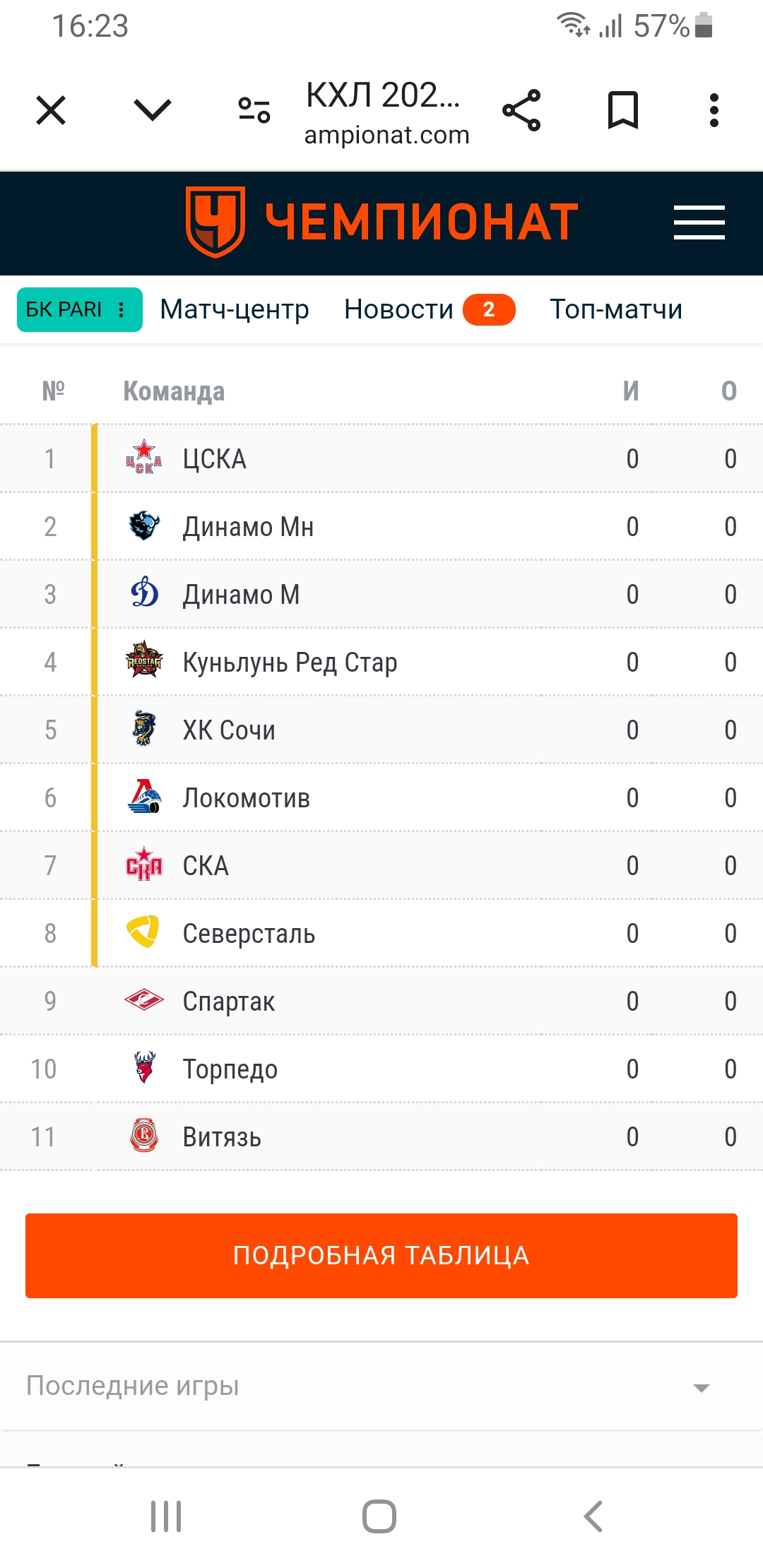Select the Куньлунь Ред Стар row
Viewport: 763px width, 1568px height.
coord(381,662)
